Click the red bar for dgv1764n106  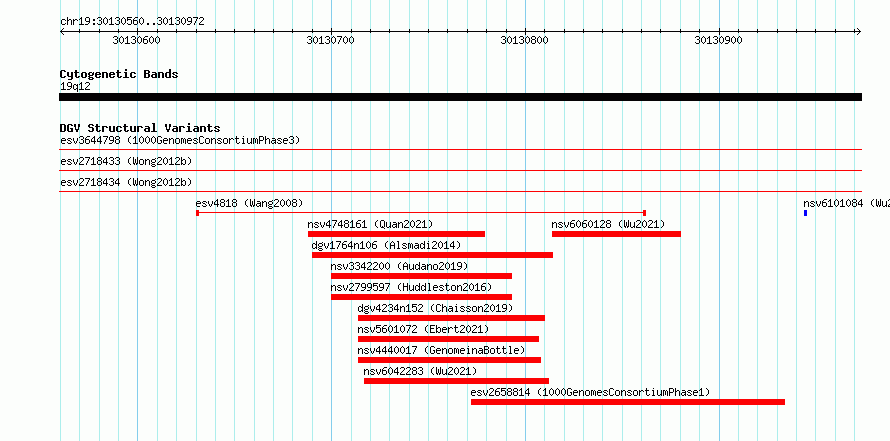432,255
